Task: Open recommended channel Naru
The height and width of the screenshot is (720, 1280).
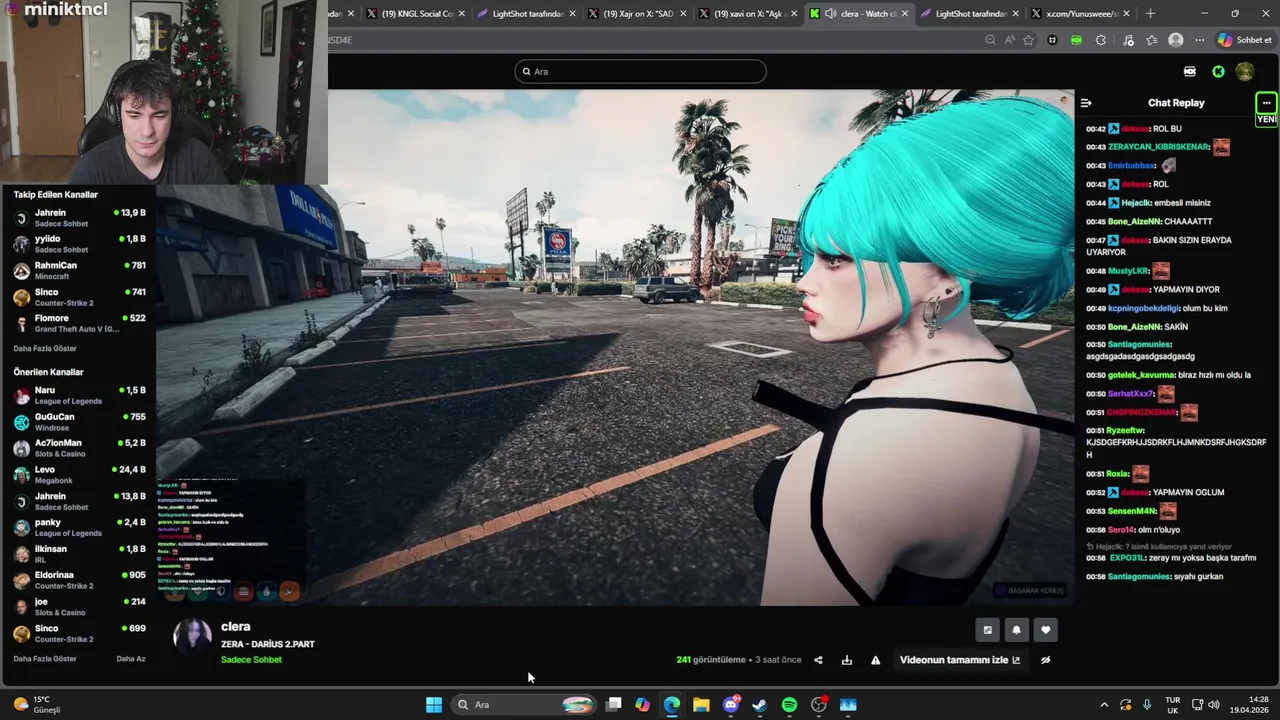Action: pos(80,395)
